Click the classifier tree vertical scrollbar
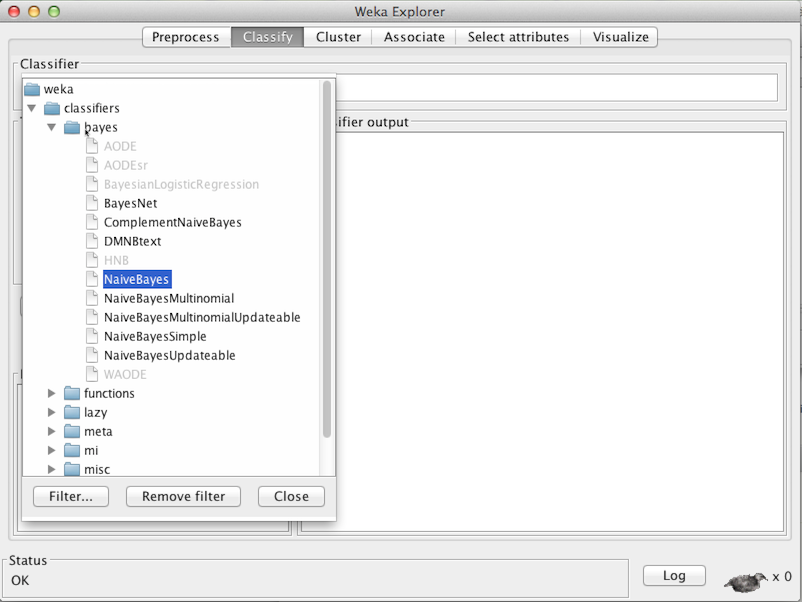This screenshot has height=602, width=802. click(326, 260)
